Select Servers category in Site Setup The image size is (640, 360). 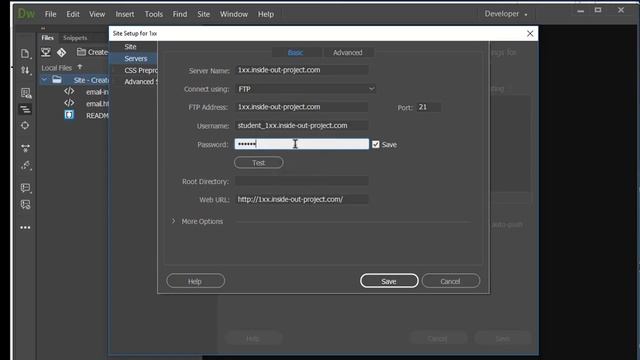(x=136, y=58)
